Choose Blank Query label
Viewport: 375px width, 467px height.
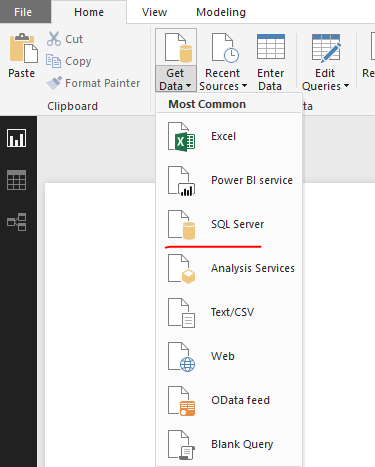coord(242,444)
